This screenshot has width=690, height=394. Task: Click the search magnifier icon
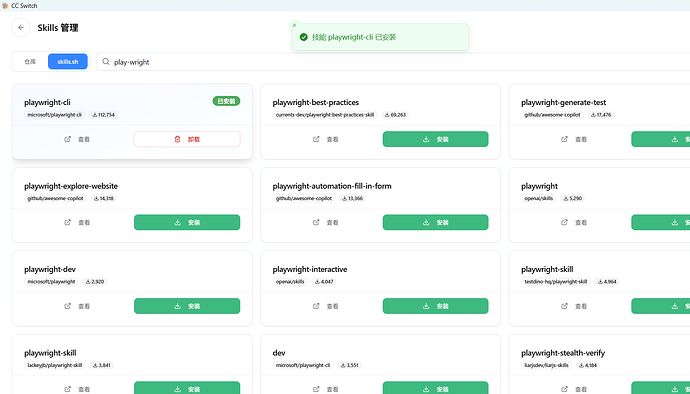(106, 62)
